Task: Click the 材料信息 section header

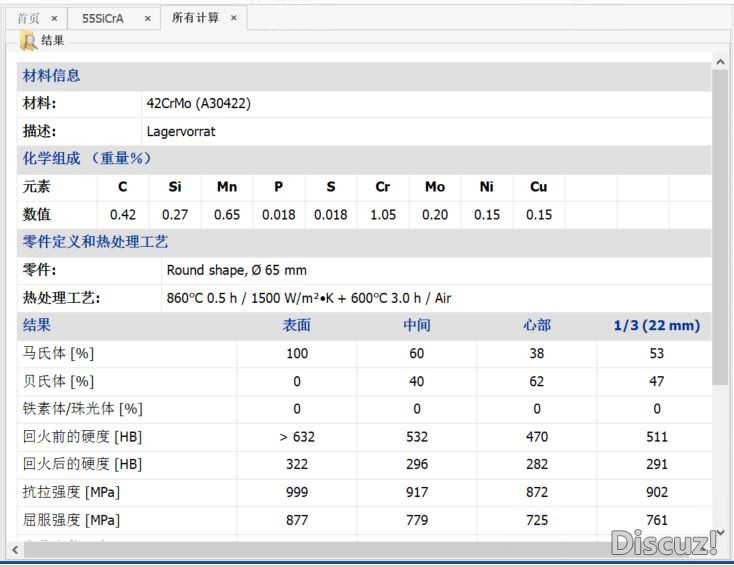Action: tap(51, 76)
